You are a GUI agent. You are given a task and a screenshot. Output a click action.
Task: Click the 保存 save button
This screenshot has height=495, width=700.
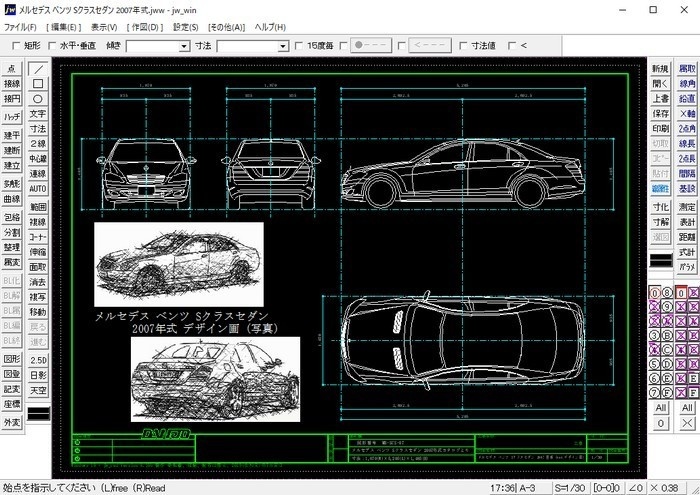661,114
